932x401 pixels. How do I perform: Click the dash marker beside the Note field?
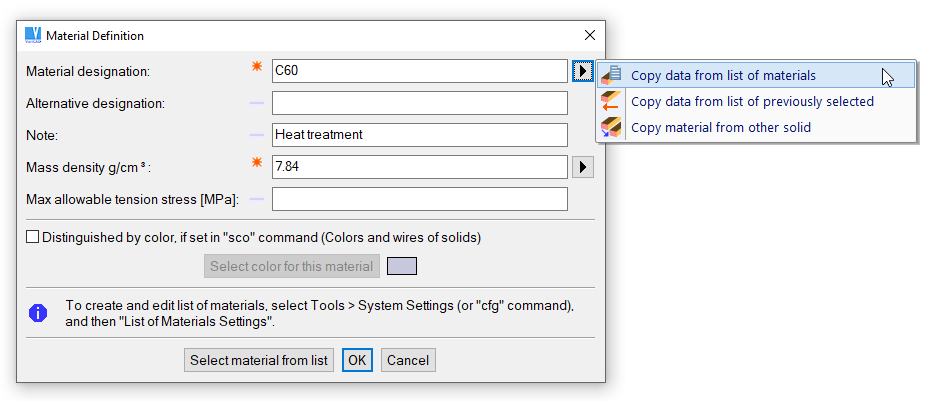click(257, 134)
